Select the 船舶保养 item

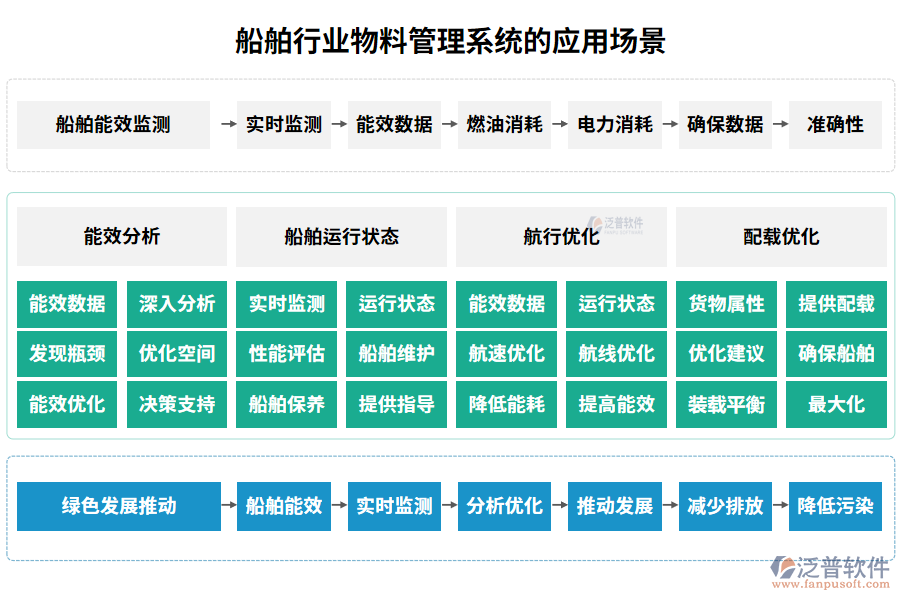click(x=286, y=405)
